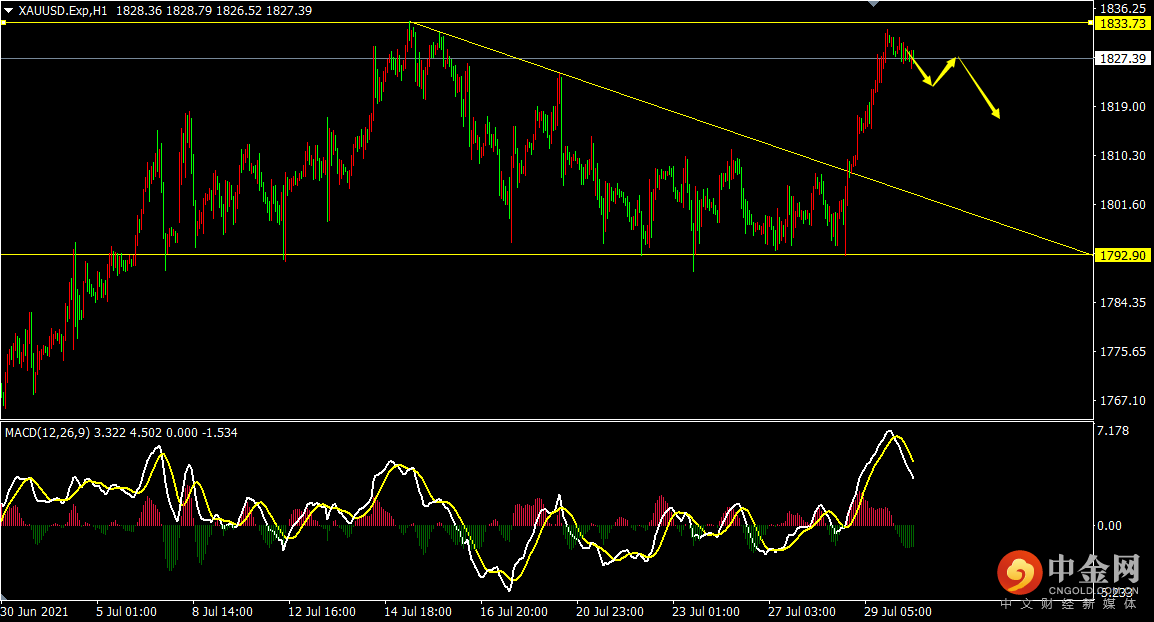Click the 1810.30 price scale value
The height and width of the screenshot is (622, 1154).
1122,155
